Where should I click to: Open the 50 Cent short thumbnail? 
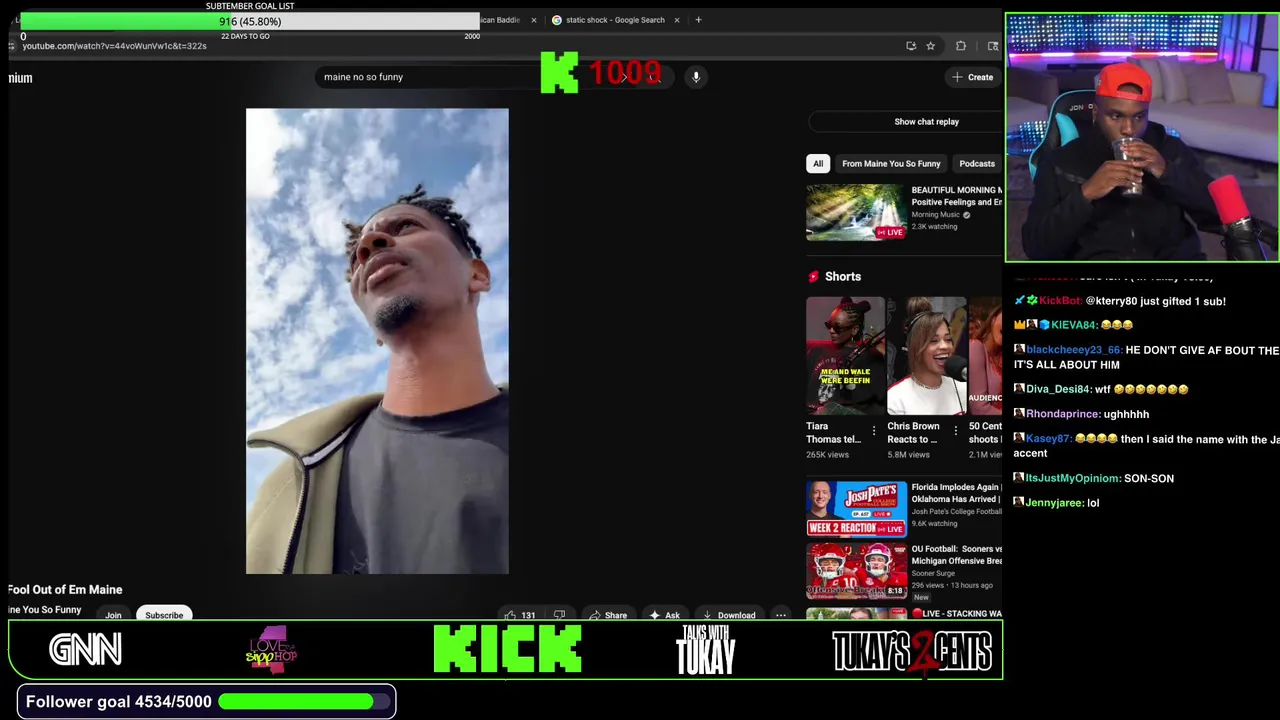[985, 356]
